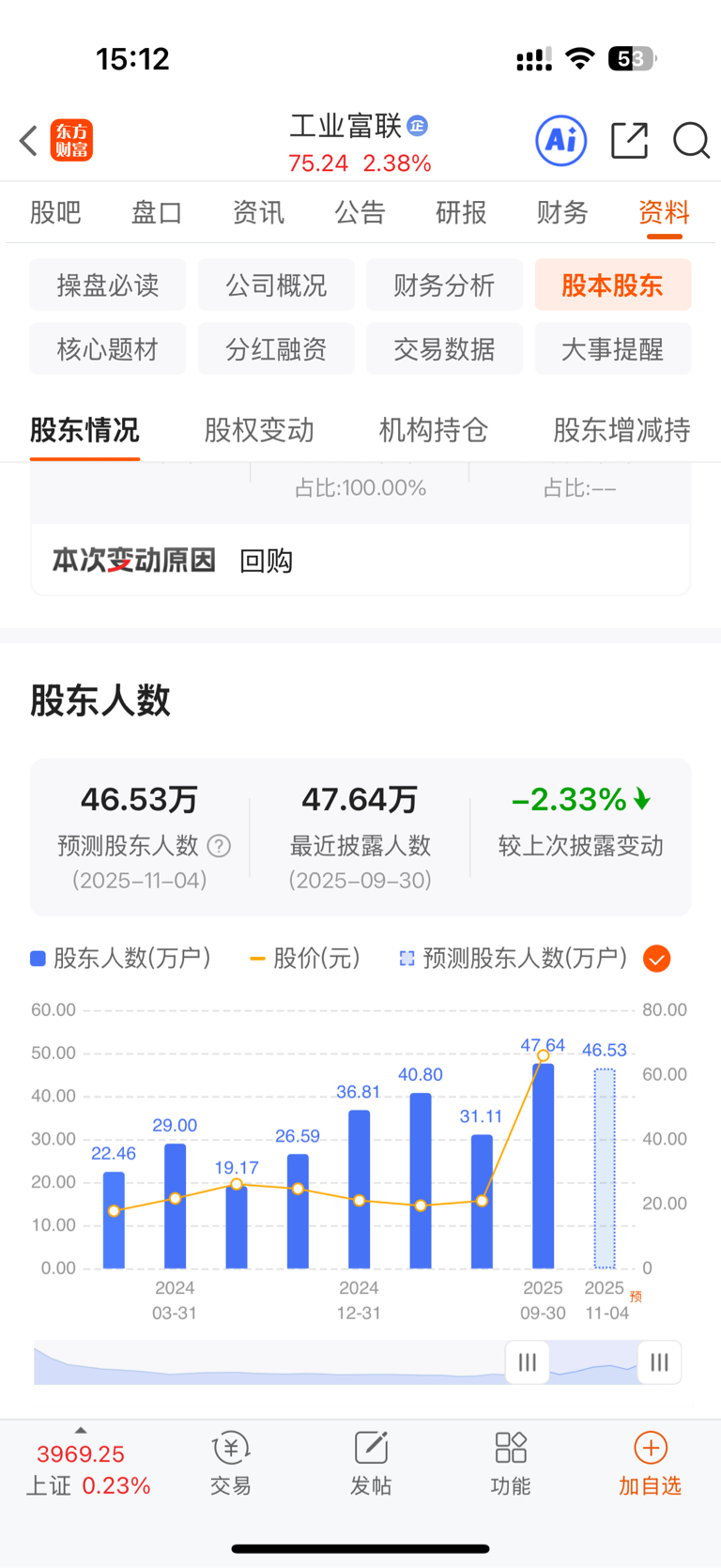The width and height of the screenshot is (721, 1568).
Task: Open 核心题材 section
Action: click(108, 348)
